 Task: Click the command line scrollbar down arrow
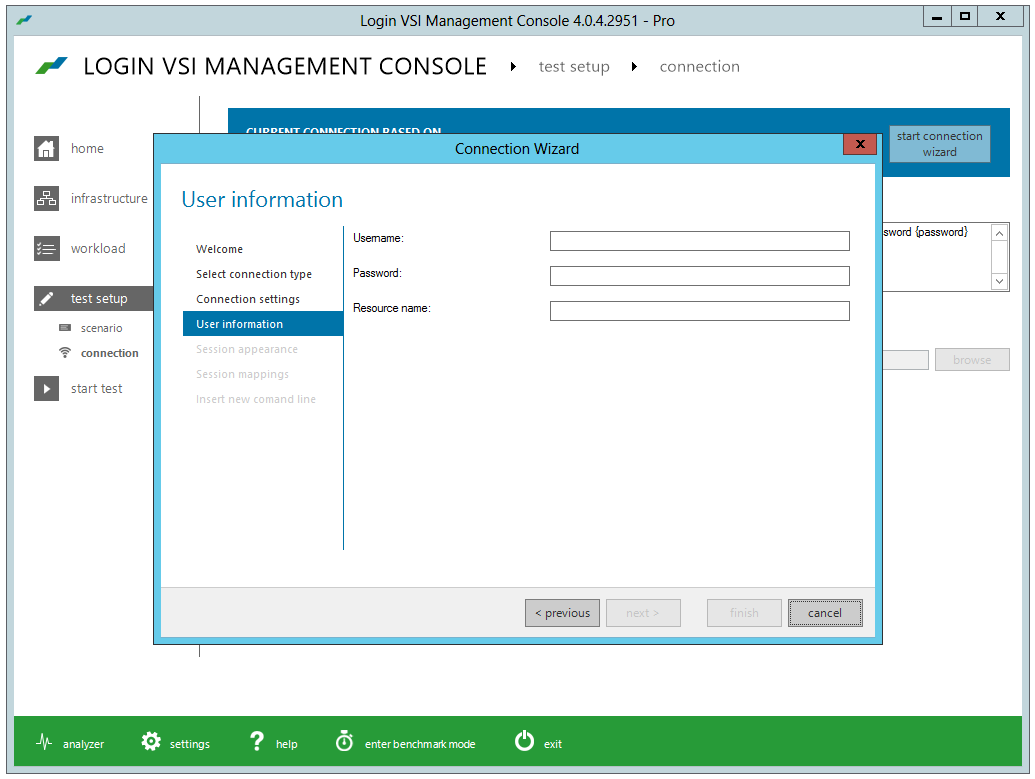coord(999,281)
